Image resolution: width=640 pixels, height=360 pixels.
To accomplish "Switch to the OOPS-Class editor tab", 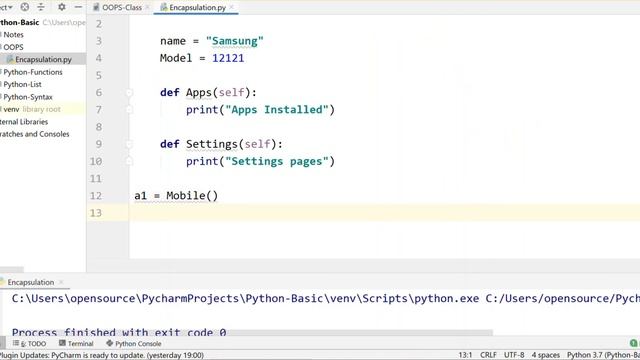I will pyautogui.click(x=122, y=7).
